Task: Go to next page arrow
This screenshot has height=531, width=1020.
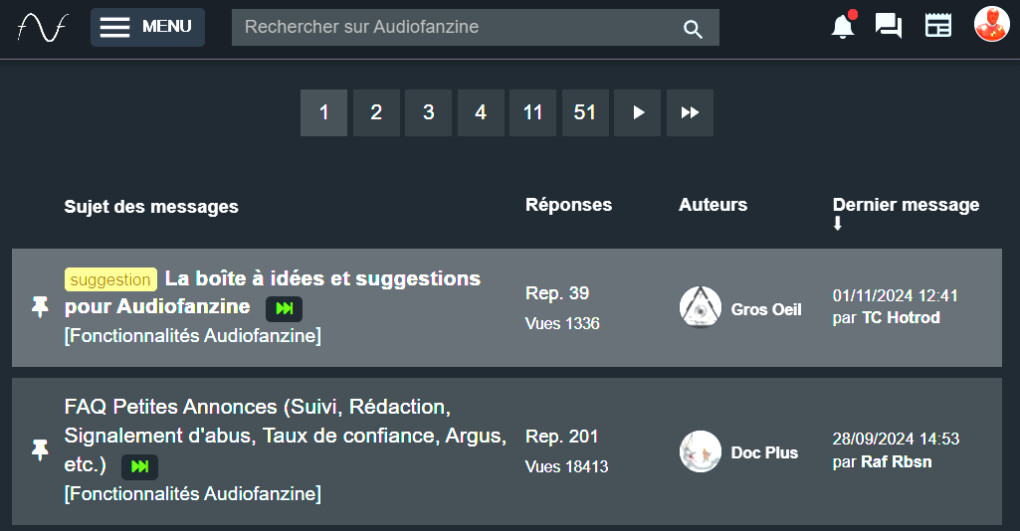Action: click(638, 113)
